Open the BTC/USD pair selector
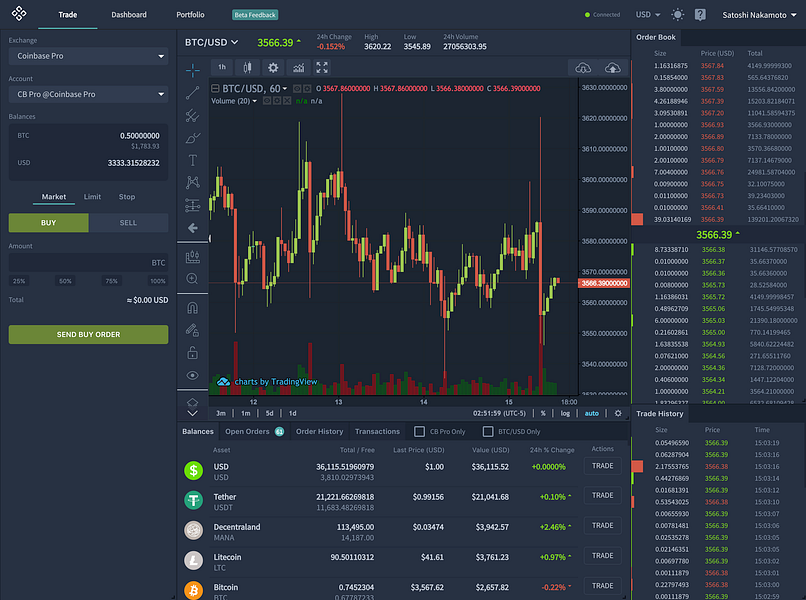806x600 pixels. (211, 42)
